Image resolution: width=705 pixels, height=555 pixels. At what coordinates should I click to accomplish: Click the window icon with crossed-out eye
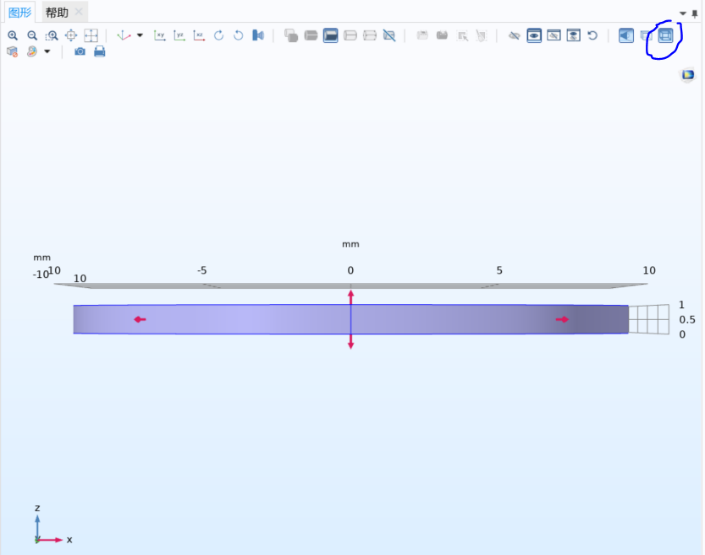(x=554, y=36)
